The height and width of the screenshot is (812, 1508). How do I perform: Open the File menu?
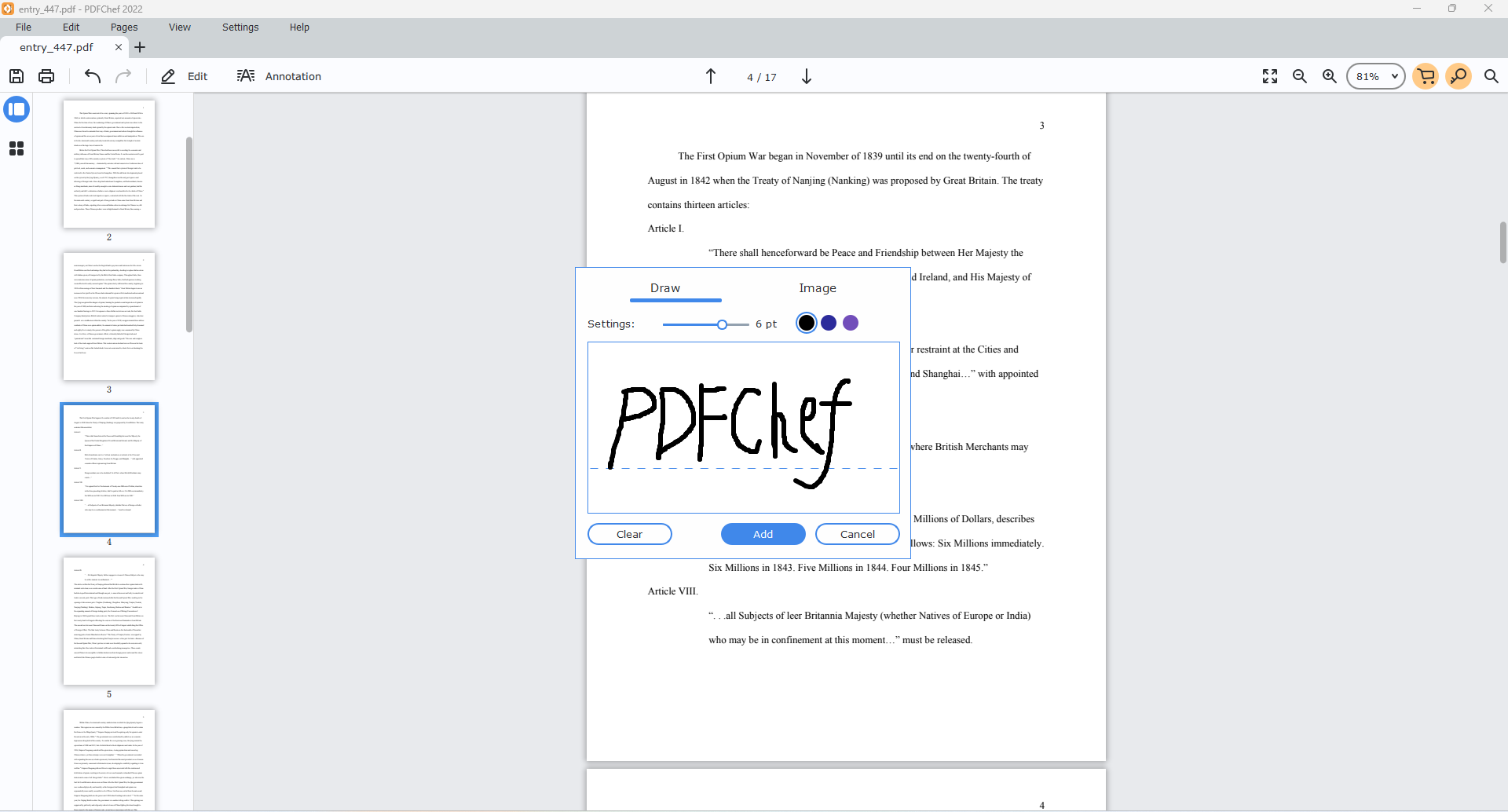pyautogui.click(x=24, y=27)
